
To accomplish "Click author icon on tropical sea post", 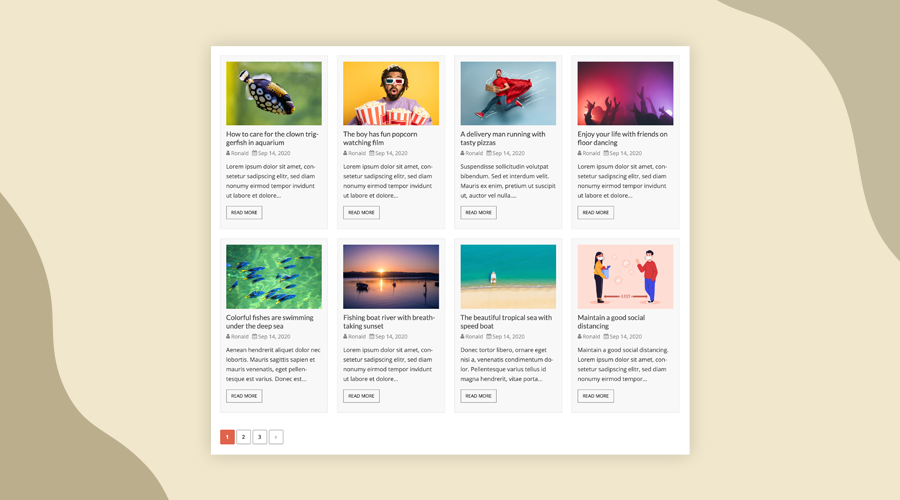I will [462, 336].
